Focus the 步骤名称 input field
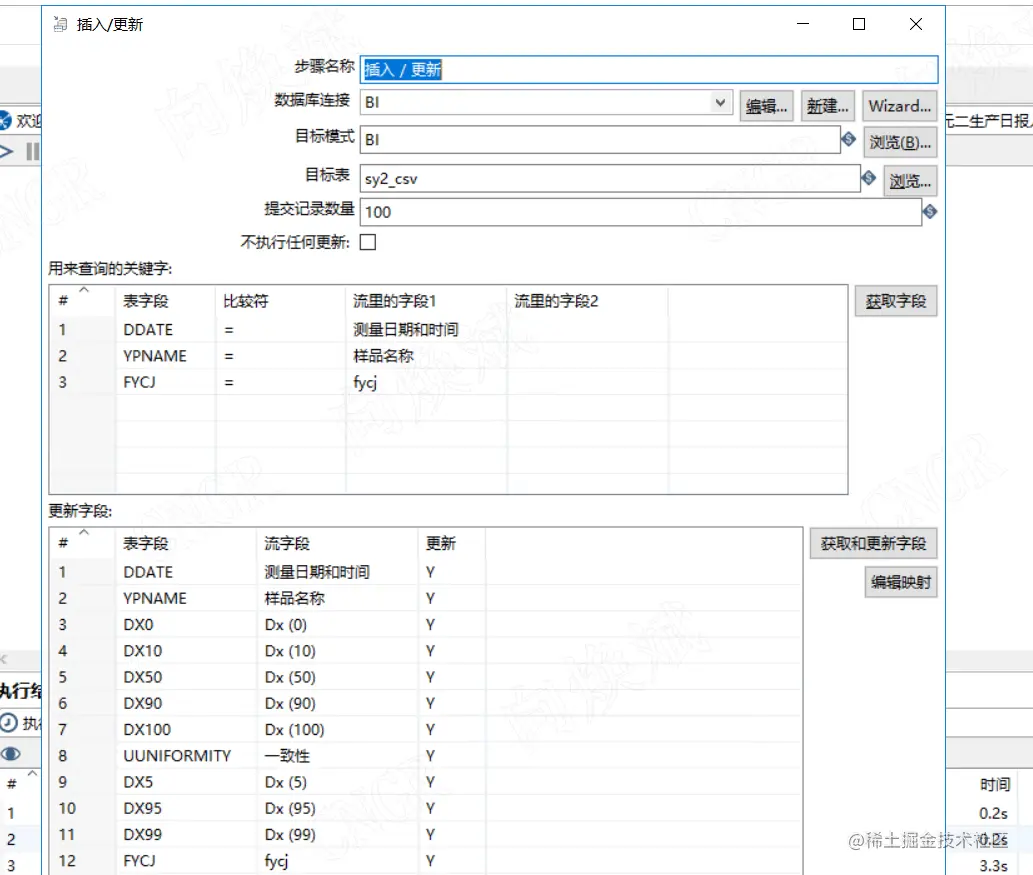Image resolution: width=1033 pixels, height=875 pixels. [x=649, y=69]
